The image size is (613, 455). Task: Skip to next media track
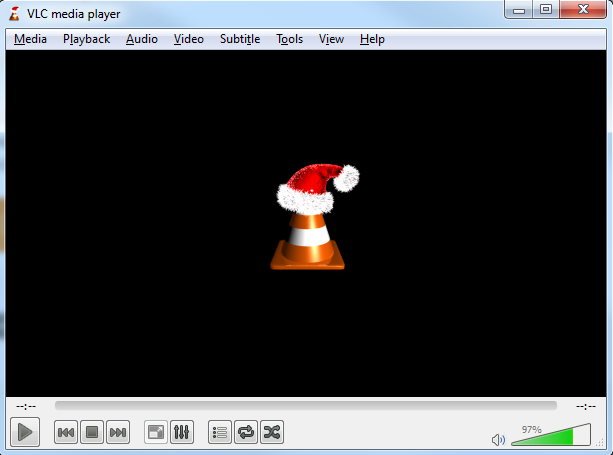point(118,432)
